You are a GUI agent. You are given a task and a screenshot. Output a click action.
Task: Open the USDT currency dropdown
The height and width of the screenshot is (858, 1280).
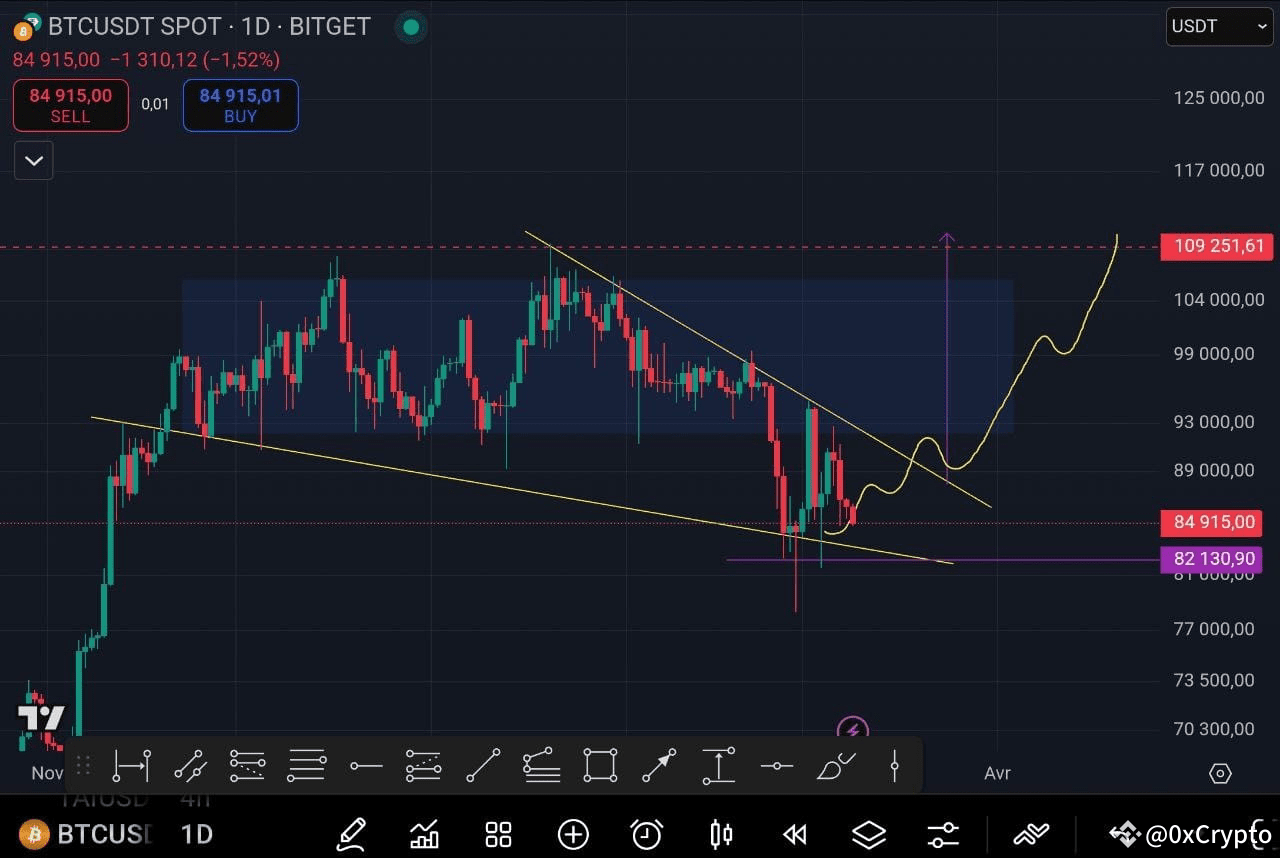click(1220, 26)
